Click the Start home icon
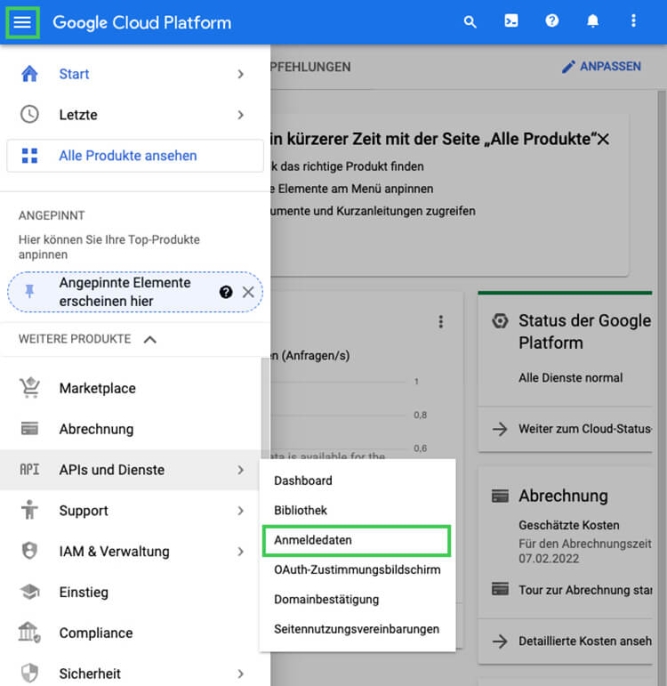This screenshot has height=686, width=667. pos(29,74)
